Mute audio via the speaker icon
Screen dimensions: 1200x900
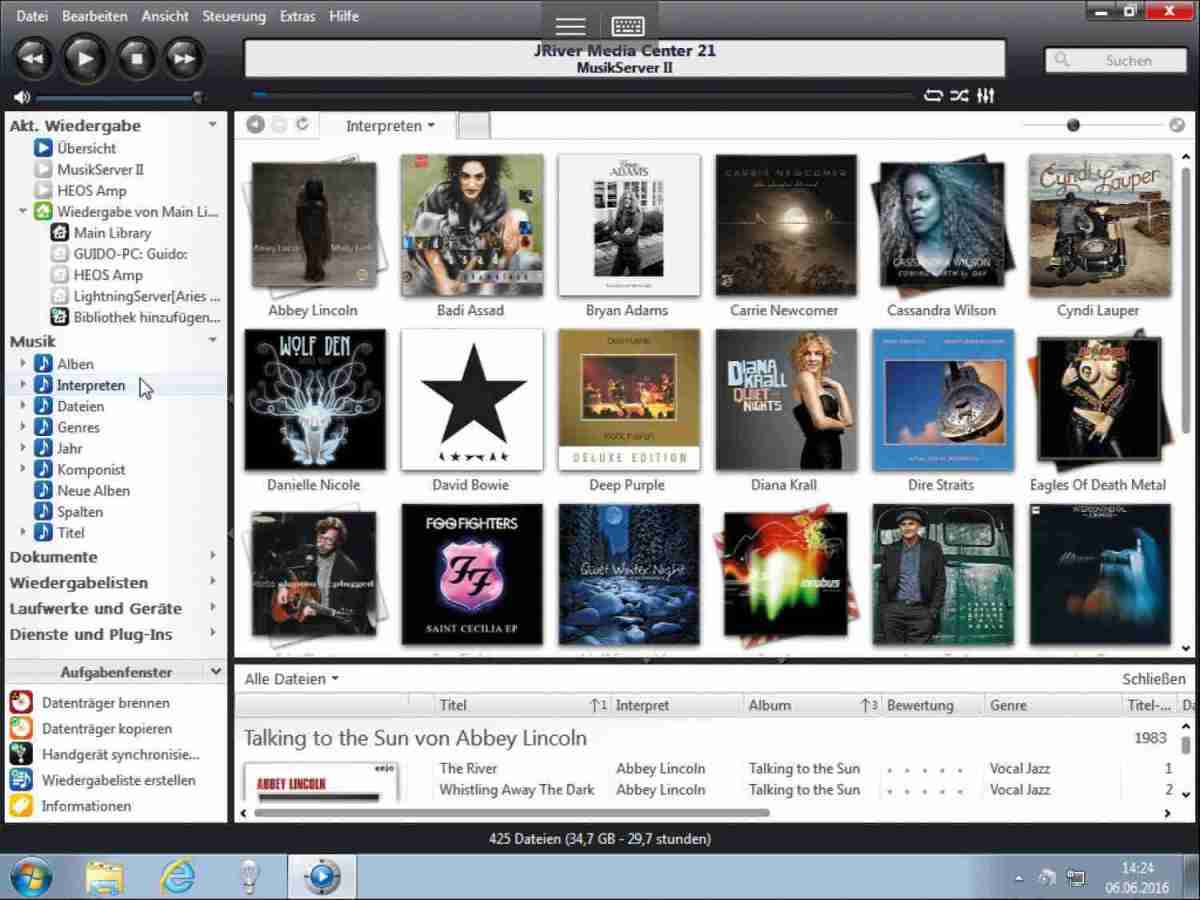[x=22, y=97]
